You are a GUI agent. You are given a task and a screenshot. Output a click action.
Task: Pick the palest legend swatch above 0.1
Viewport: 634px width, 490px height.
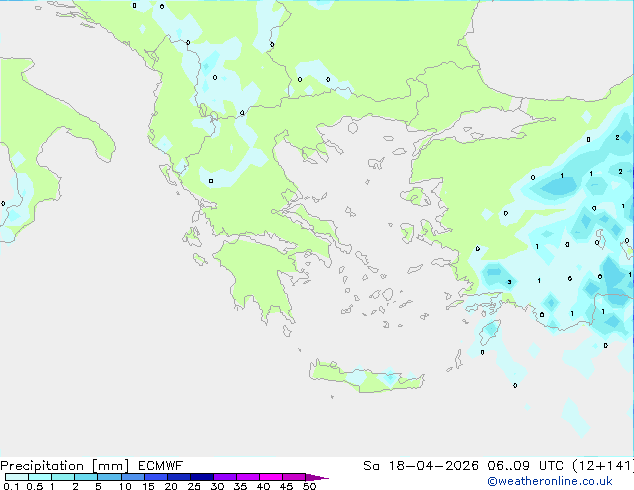tap(17, 477)
